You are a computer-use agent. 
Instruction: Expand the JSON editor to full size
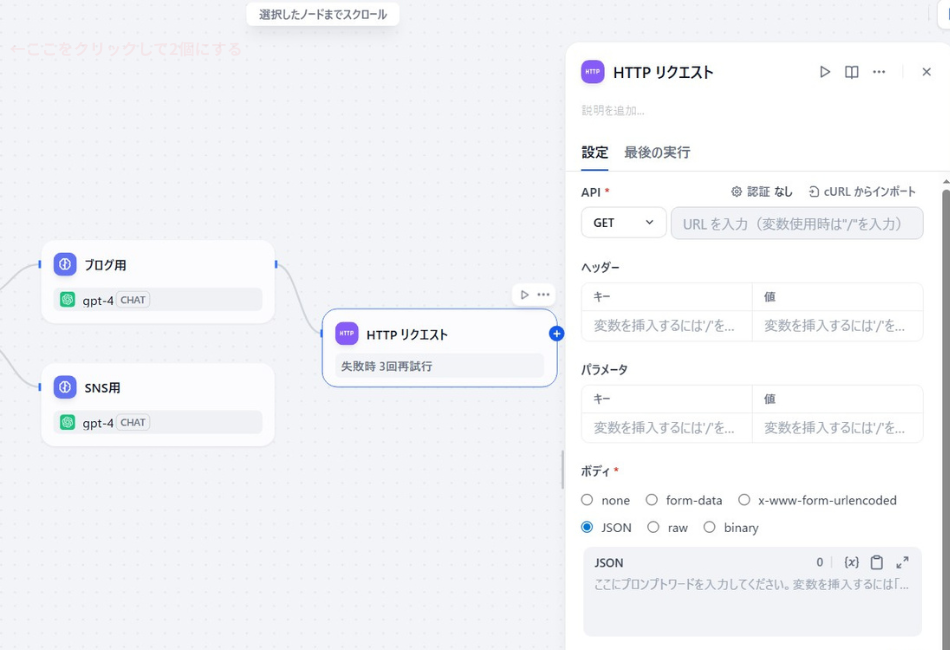pos(902,563)
